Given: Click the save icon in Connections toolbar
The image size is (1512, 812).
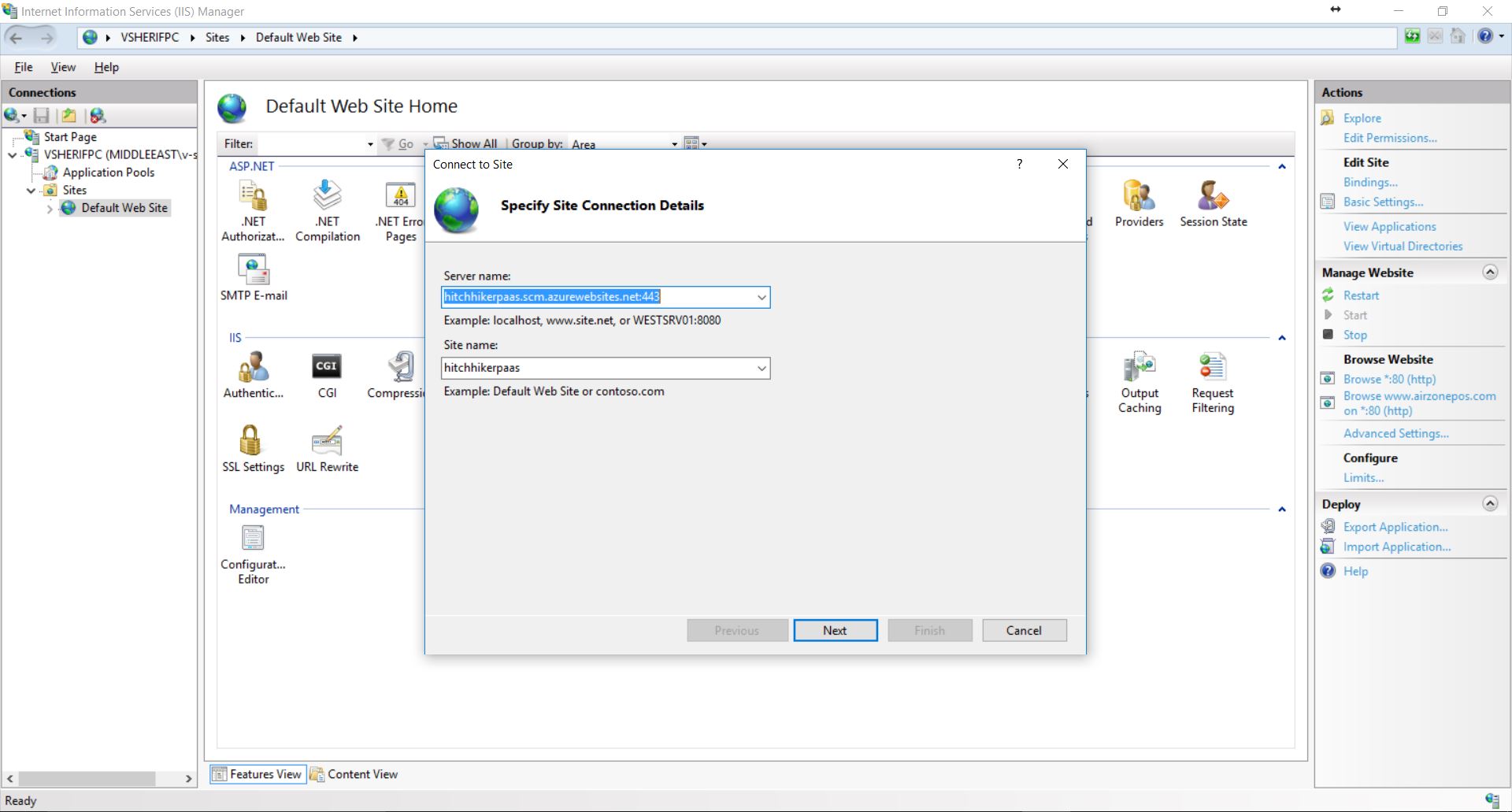Looking at the screenshot, I should click(x=42, y=116).
